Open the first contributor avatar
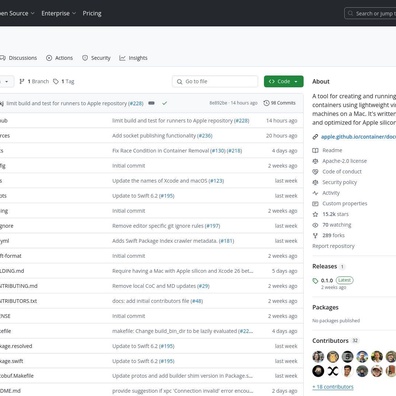 click(x=318, y=357)
